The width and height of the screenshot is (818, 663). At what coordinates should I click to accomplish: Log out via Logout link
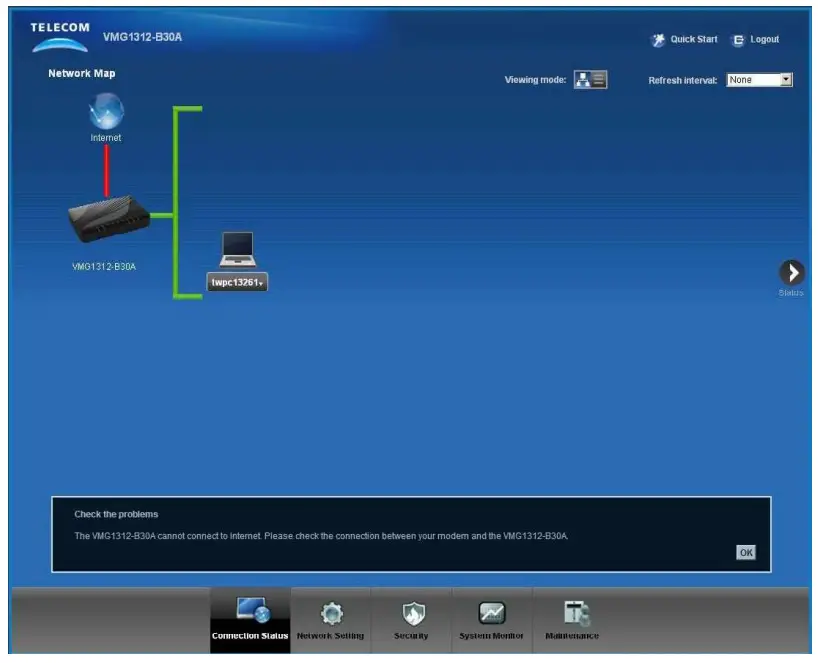[764, 39]
